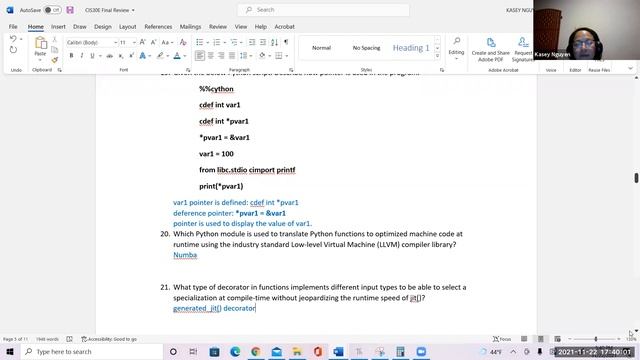The image size is (640, 360).
Task: Toggle Underline formatting
Action: pos(92,56)
